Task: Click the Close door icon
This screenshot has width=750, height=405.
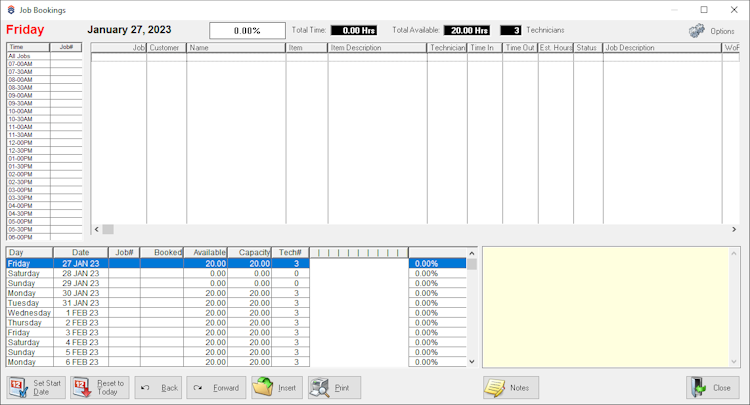Action: click(698, 387)
